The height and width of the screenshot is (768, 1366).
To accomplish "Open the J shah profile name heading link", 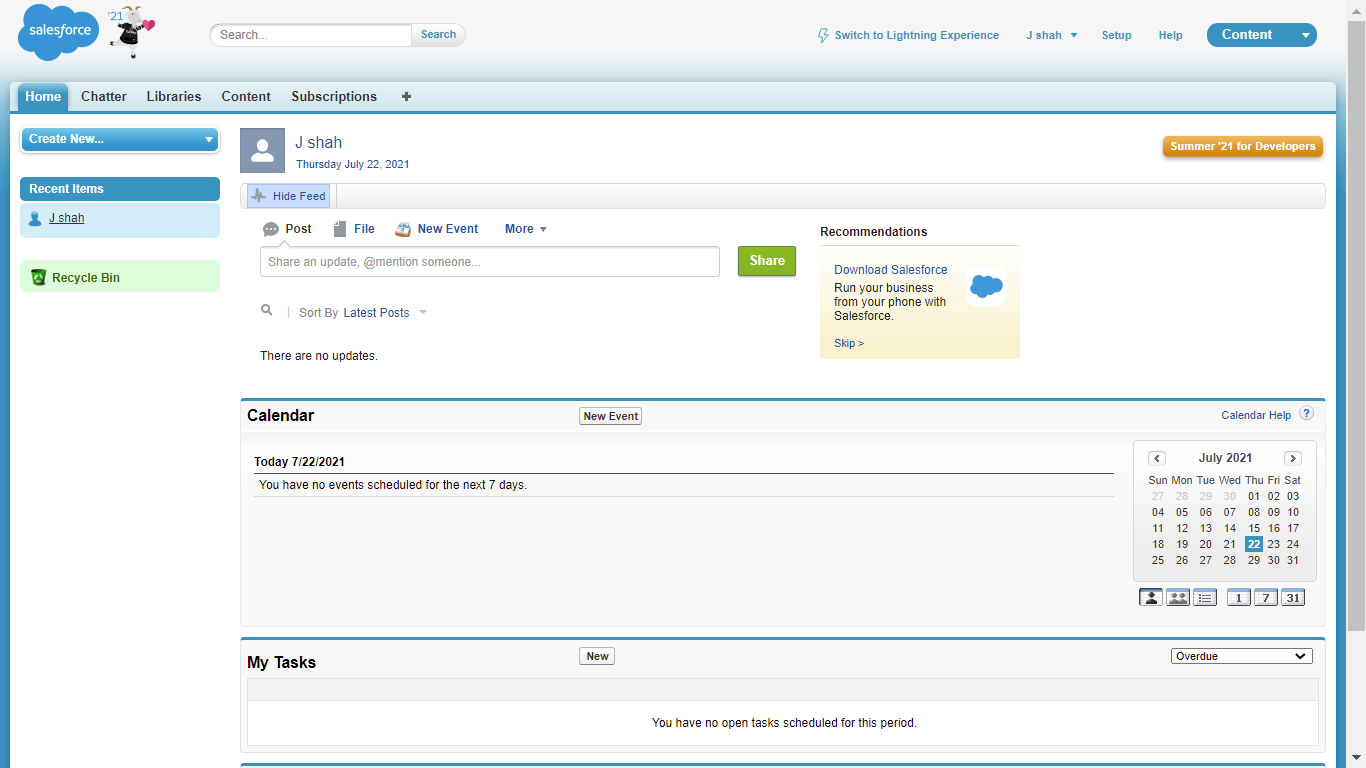I will tap(319, 142).
